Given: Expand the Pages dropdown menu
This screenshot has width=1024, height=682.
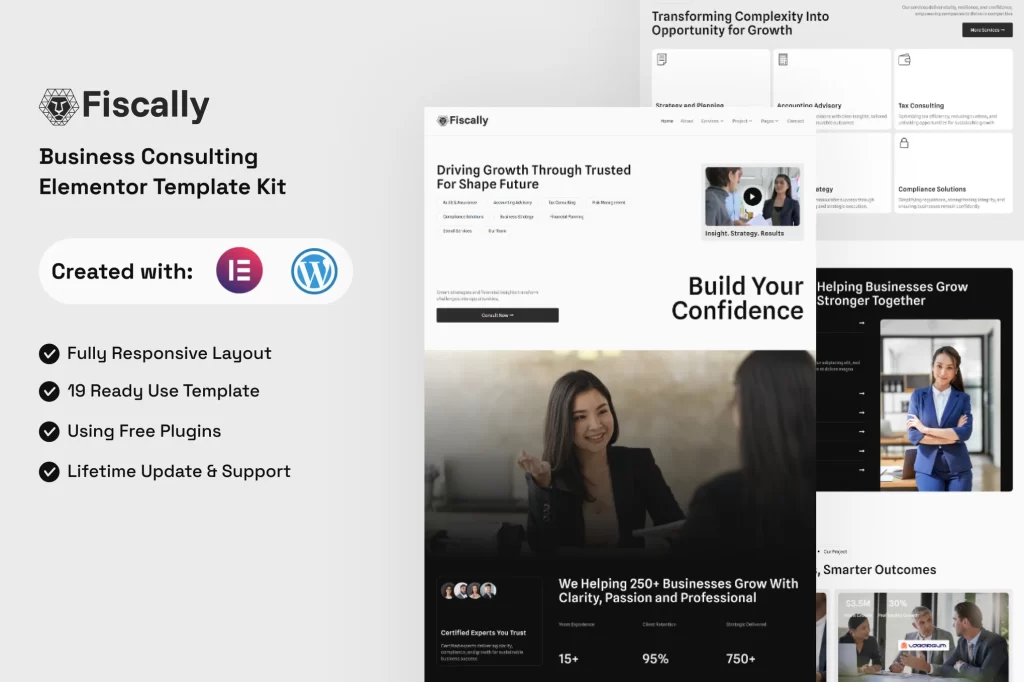Looking at the screenshot, I should [769, 121].
